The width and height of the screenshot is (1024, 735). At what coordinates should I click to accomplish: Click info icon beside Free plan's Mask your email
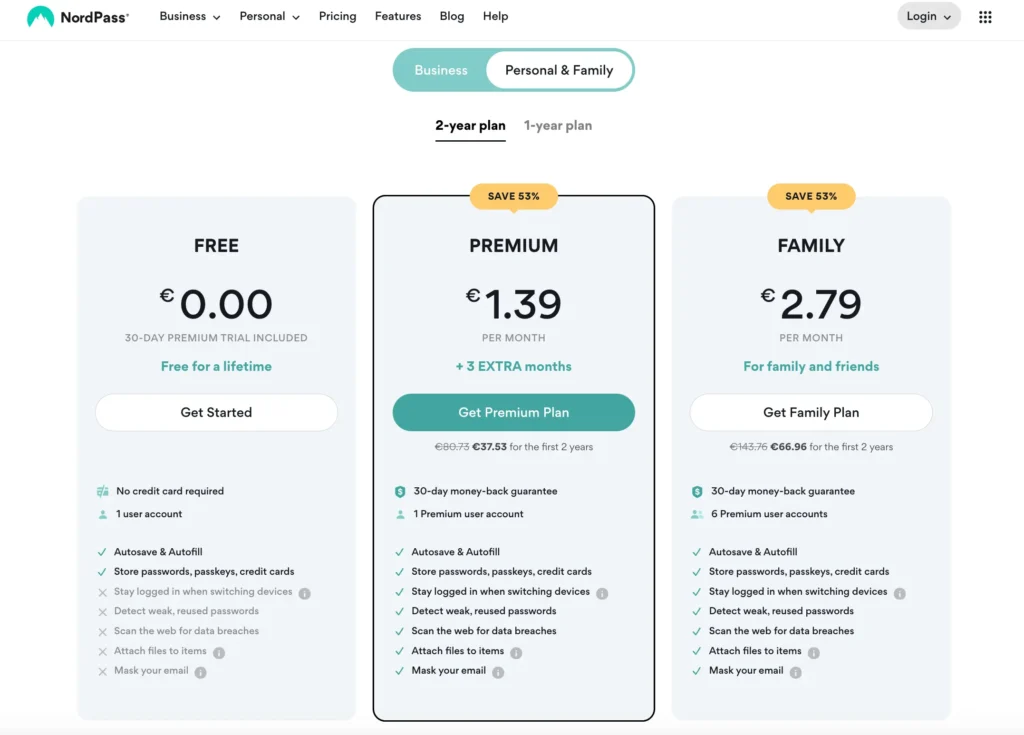coord(200,672)
